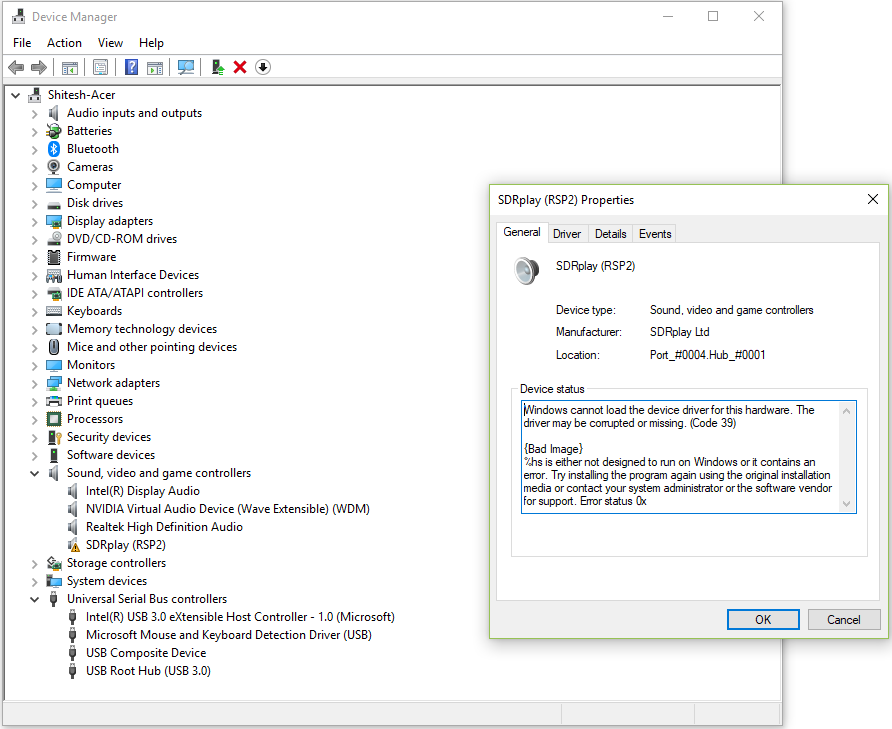
Task: Expand the Disk drives category
Action: coord(35,204)
